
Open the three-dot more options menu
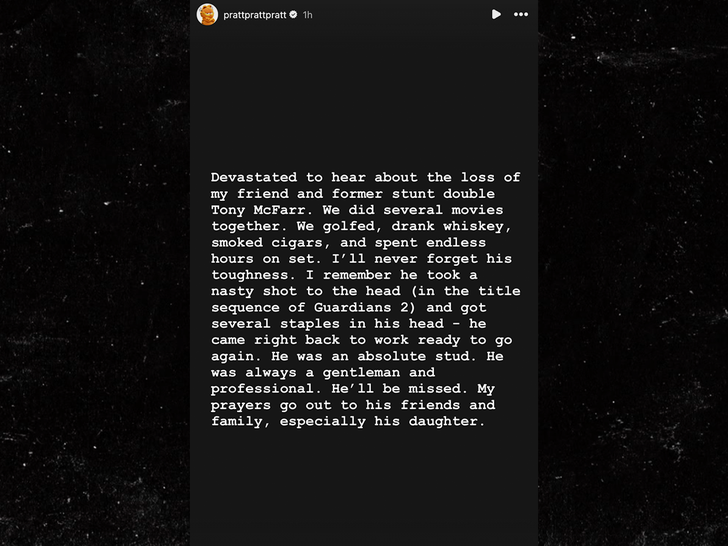521,15
